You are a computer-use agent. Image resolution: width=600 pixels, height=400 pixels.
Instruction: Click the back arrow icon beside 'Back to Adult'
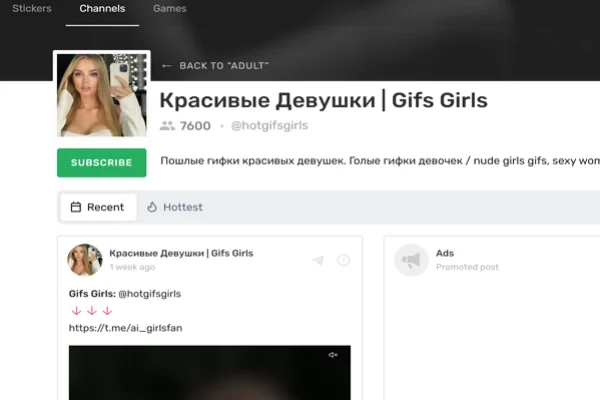(x=166, y=66)
